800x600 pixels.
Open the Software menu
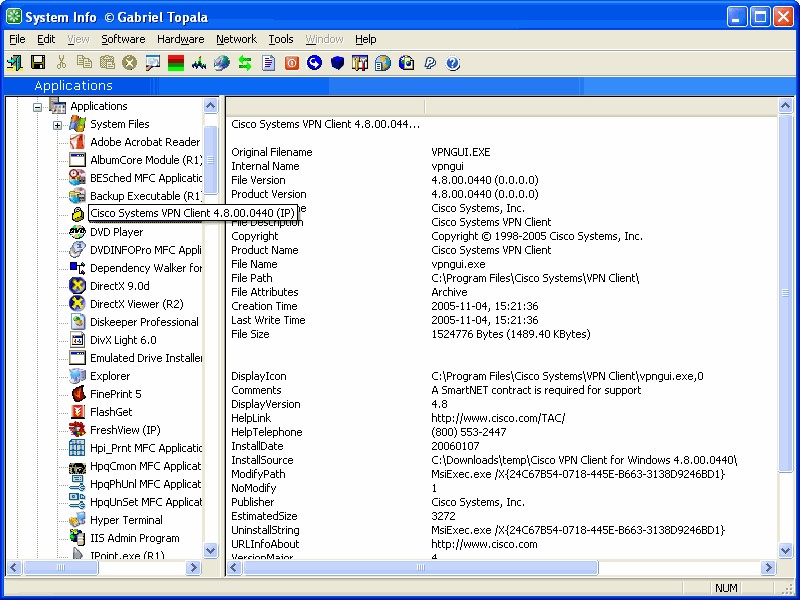(123, 39)
